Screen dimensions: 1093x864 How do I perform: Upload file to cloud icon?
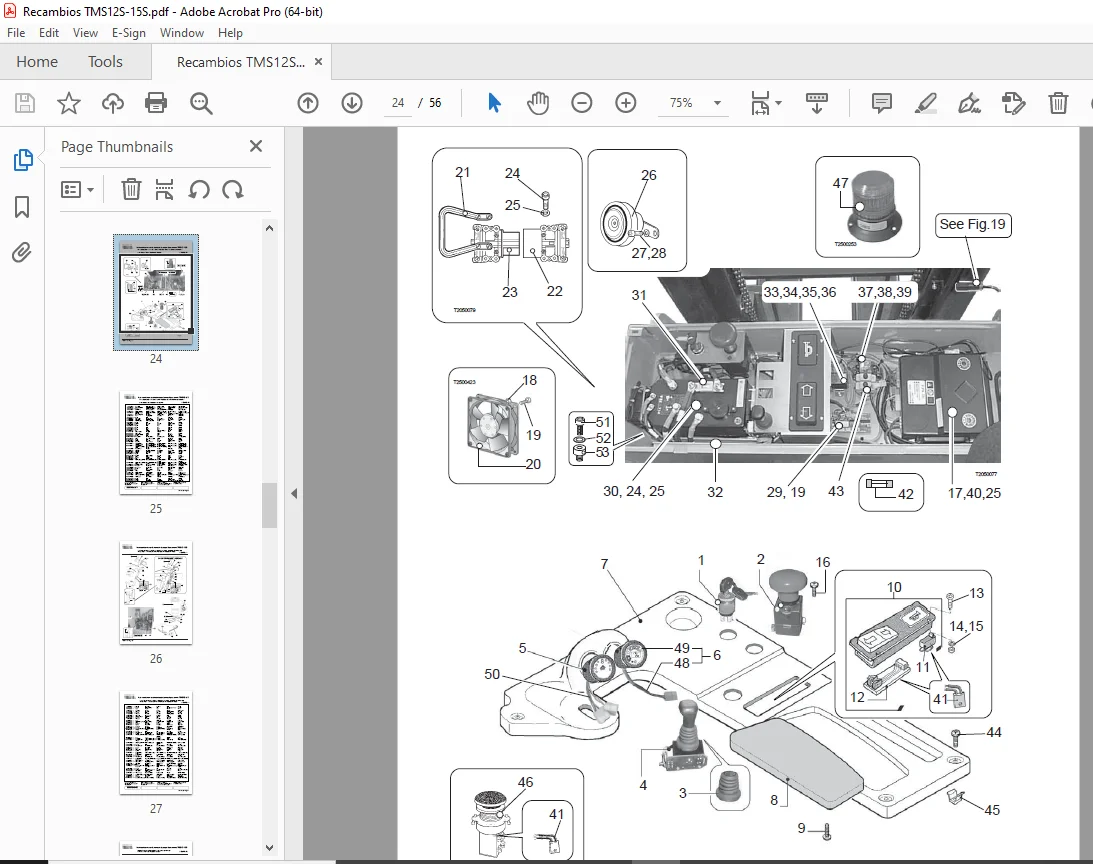click(x=112, y=103)
